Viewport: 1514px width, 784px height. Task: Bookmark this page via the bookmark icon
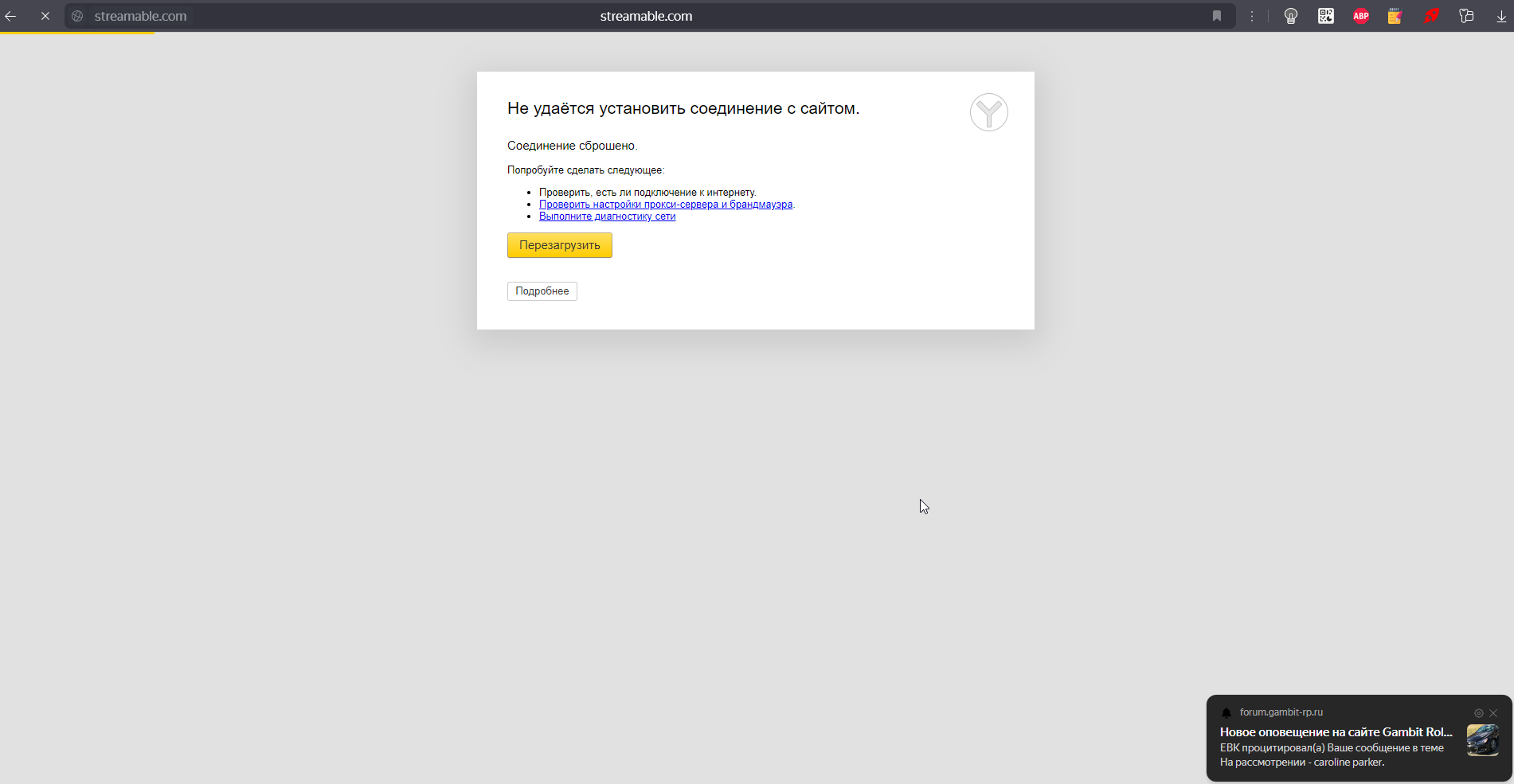pos(1217,16)
